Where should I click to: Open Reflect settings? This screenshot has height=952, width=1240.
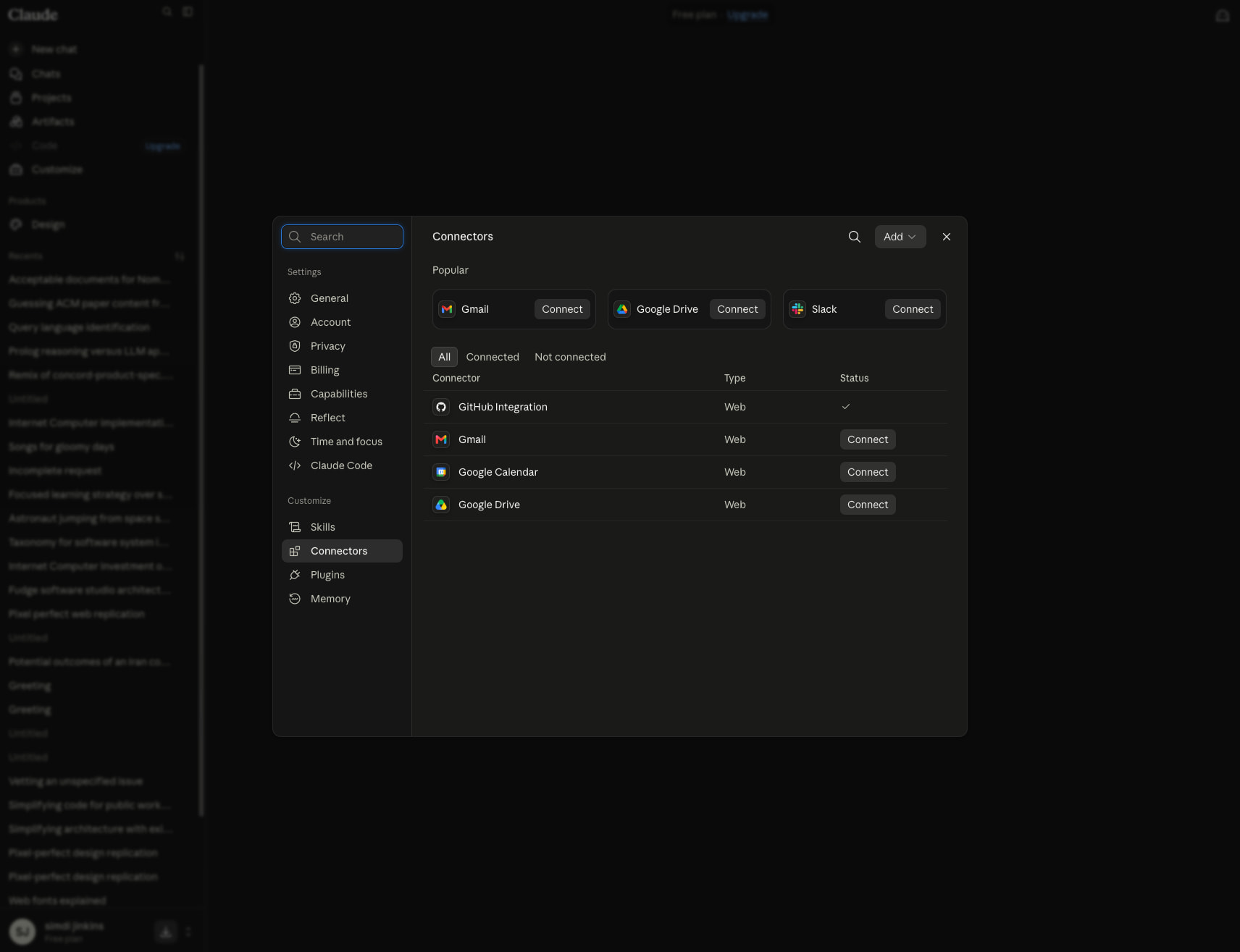(x=342, y=418)
